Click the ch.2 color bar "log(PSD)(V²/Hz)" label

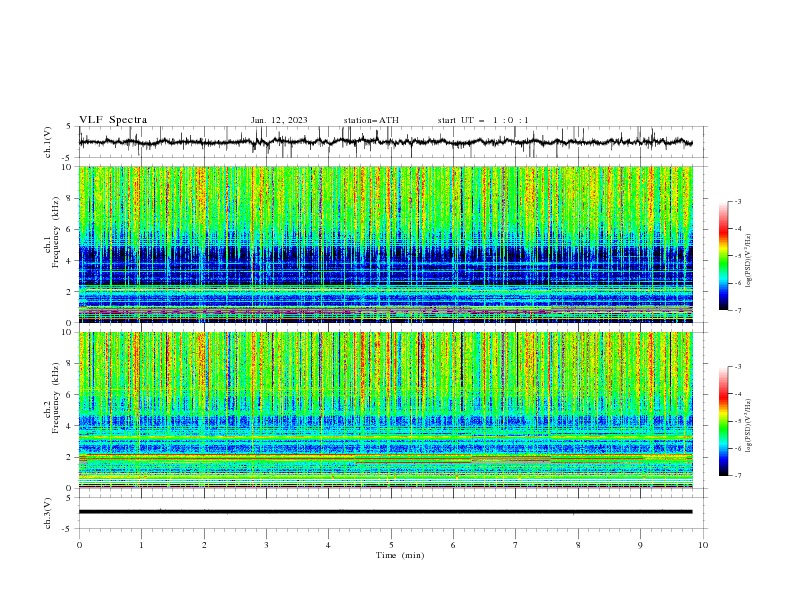(x=749, y=426)
